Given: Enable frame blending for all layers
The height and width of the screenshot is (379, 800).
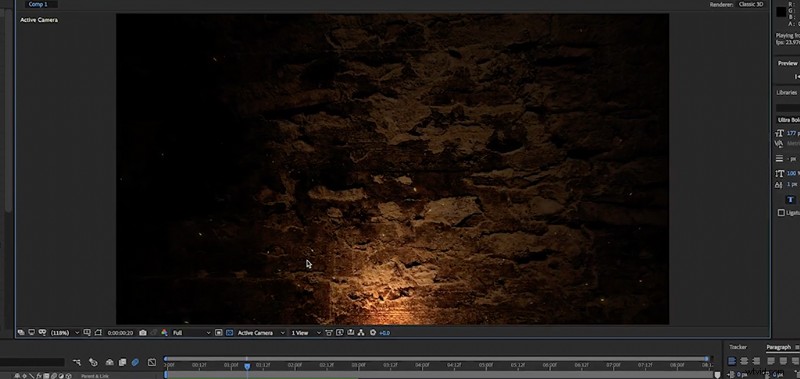Looking at the screenshot, I should click(x=122, y=362).
